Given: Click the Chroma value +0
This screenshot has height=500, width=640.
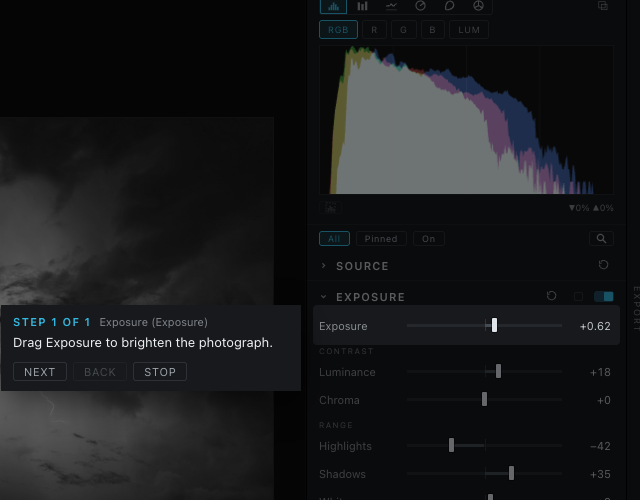Looking at the screenshot, I should 604,400.
